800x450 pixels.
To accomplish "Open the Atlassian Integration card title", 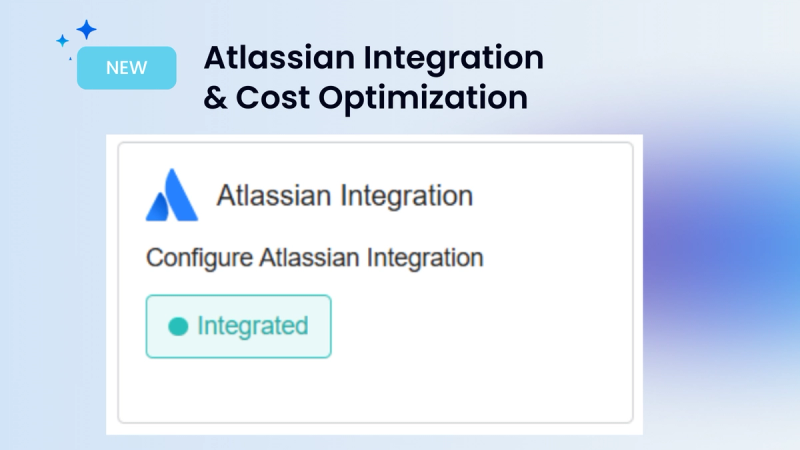I will tap(345, 195).
